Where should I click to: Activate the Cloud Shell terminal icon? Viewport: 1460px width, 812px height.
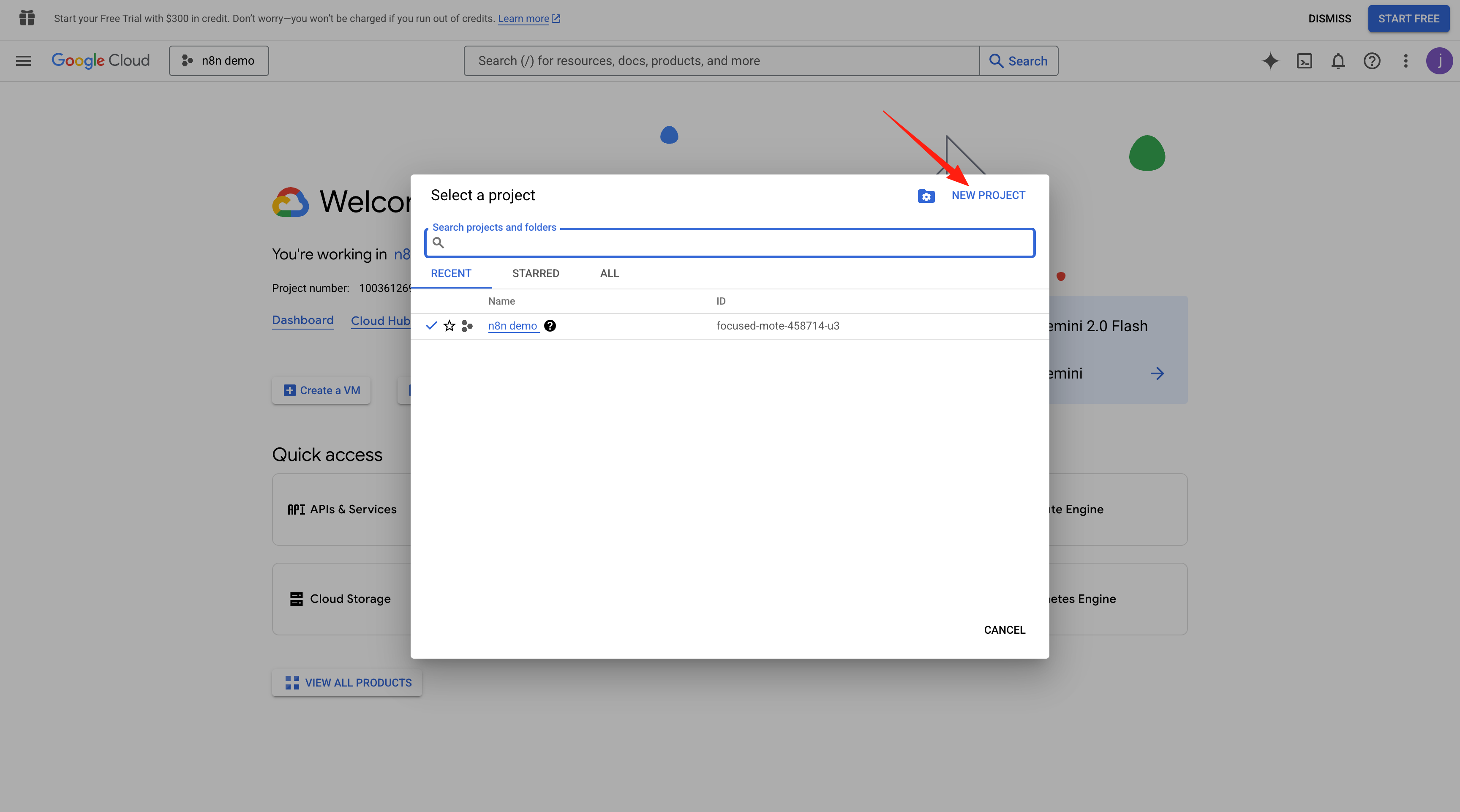[x=1304, y=61]
